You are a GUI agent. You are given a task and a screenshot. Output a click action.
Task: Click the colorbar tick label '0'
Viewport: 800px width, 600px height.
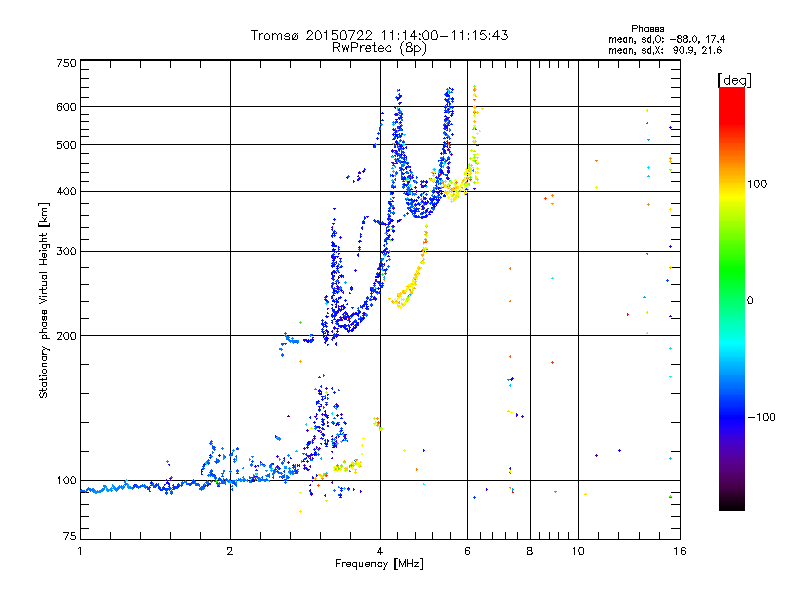[750, 300]
